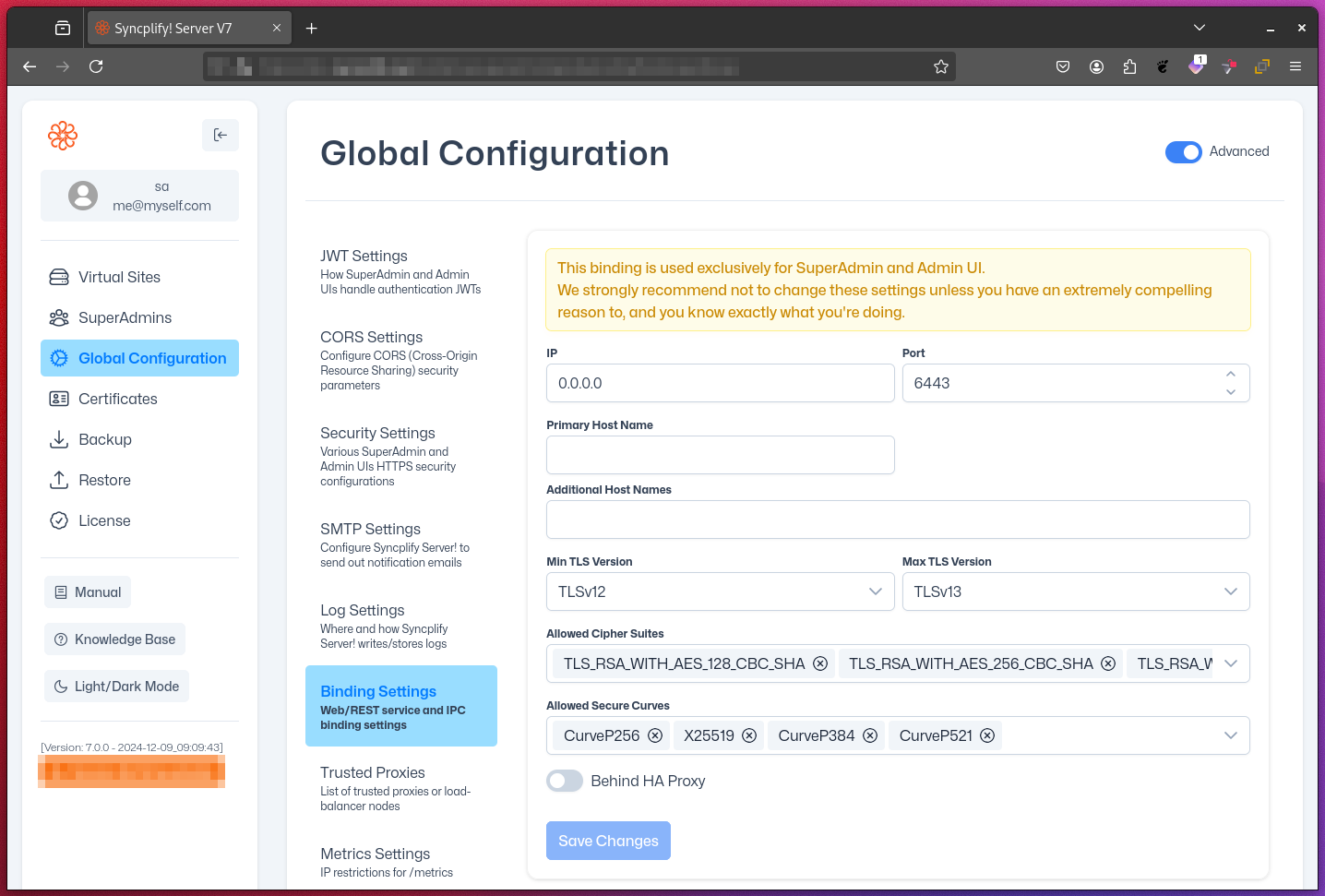Open the Max TLS Version dropdown
1325x896 pixels.
(1075, 591)
